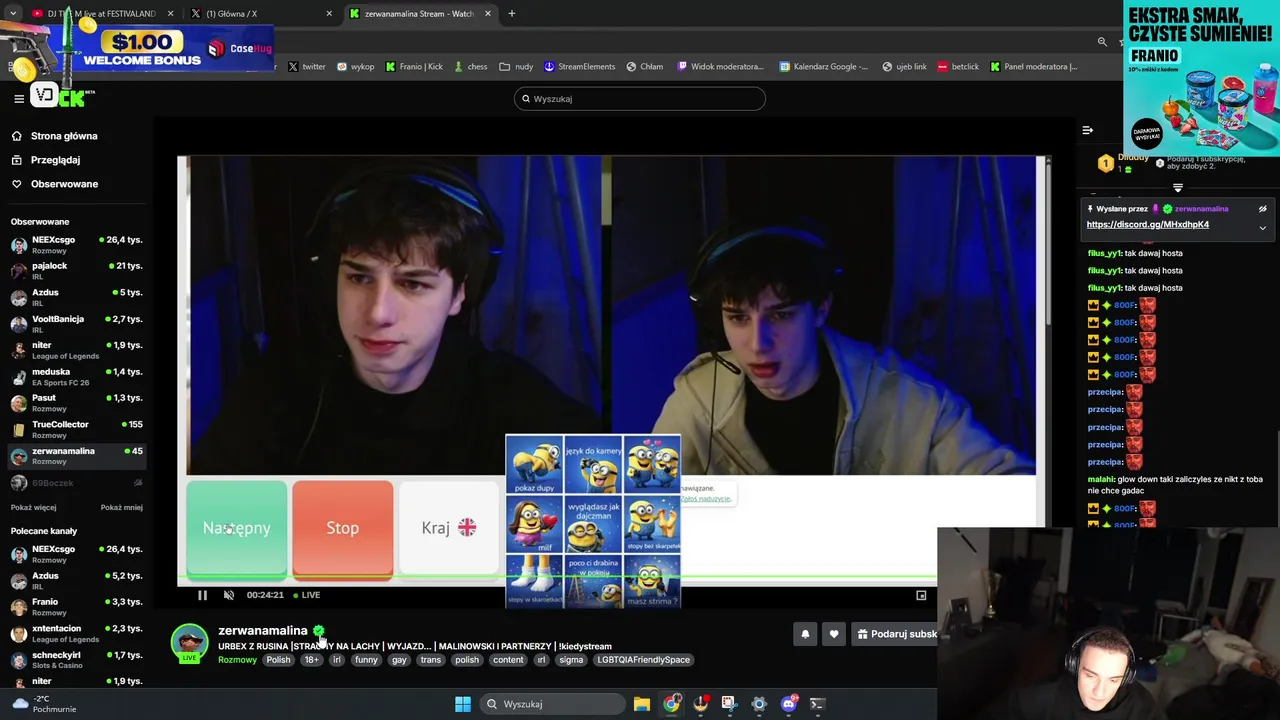
Task: Toggle theater mode icon in player
Action: (921, 595)
